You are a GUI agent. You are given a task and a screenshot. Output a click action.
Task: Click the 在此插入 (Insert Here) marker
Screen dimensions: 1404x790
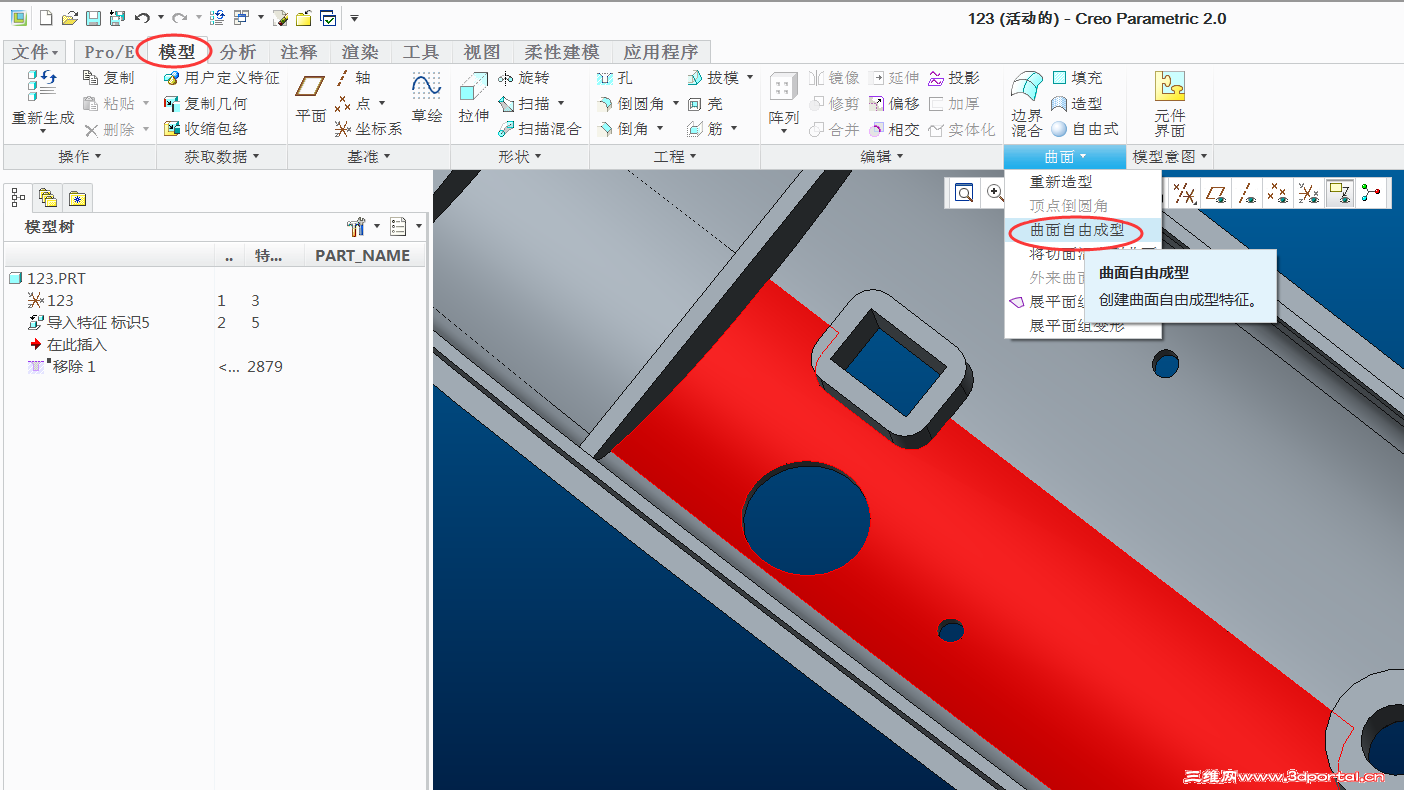click(x=69, y=345)
